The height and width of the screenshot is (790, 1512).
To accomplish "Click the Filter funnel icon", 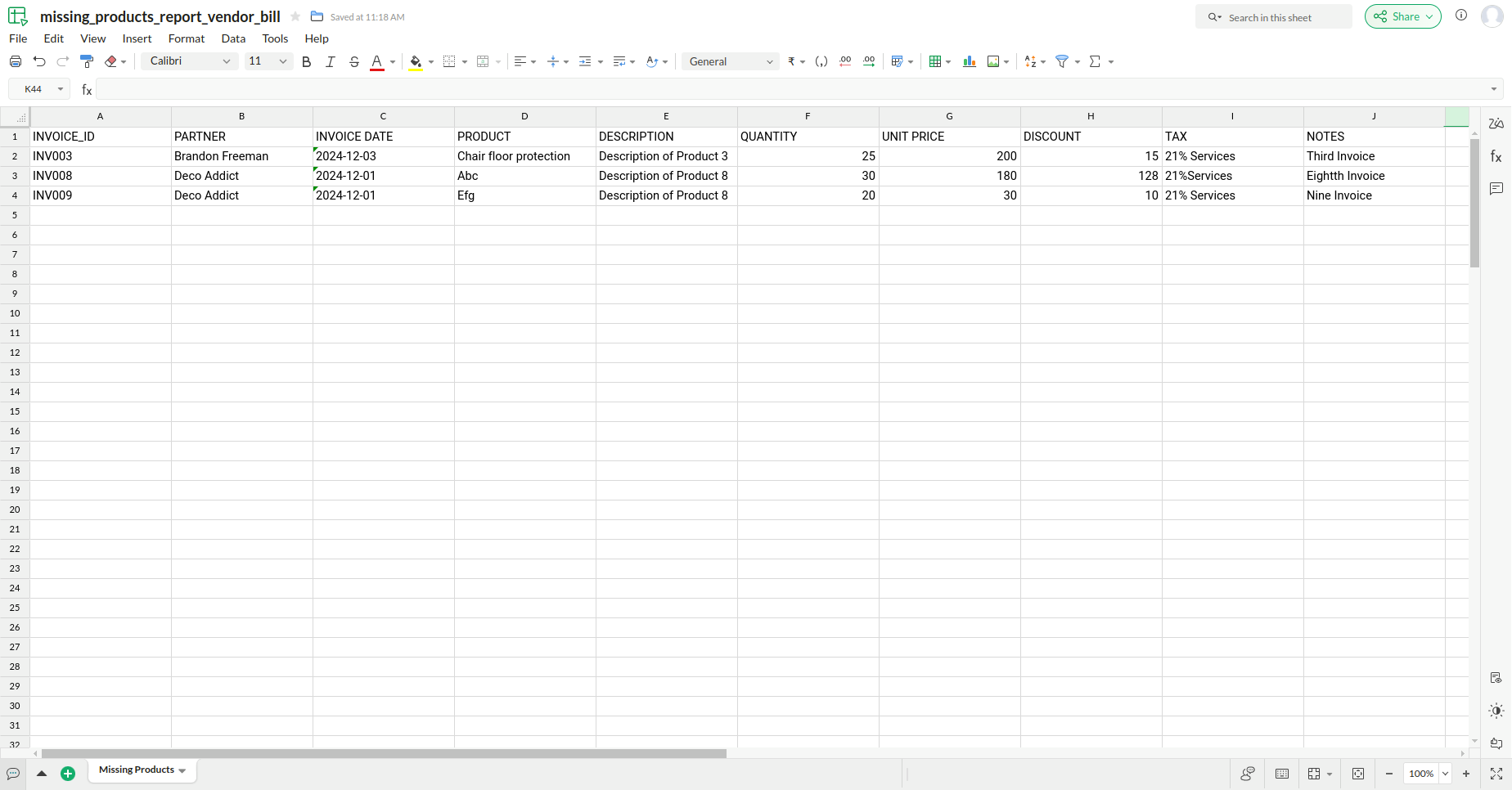I will tap(1062, 61).
